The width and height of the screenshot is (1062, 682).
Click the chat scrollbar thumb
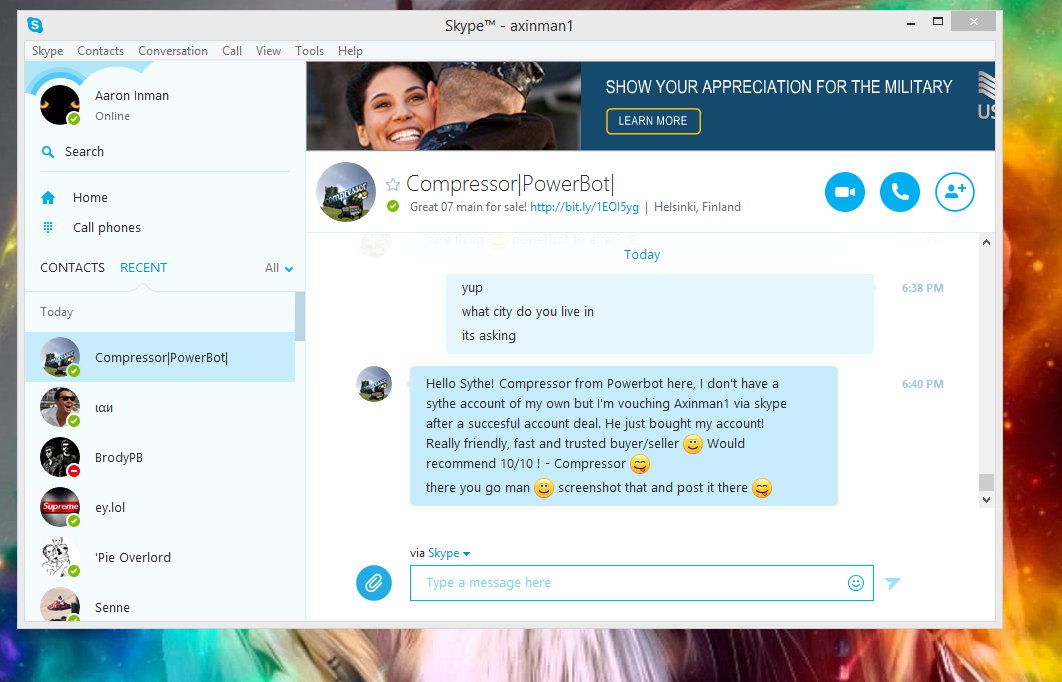986,482
